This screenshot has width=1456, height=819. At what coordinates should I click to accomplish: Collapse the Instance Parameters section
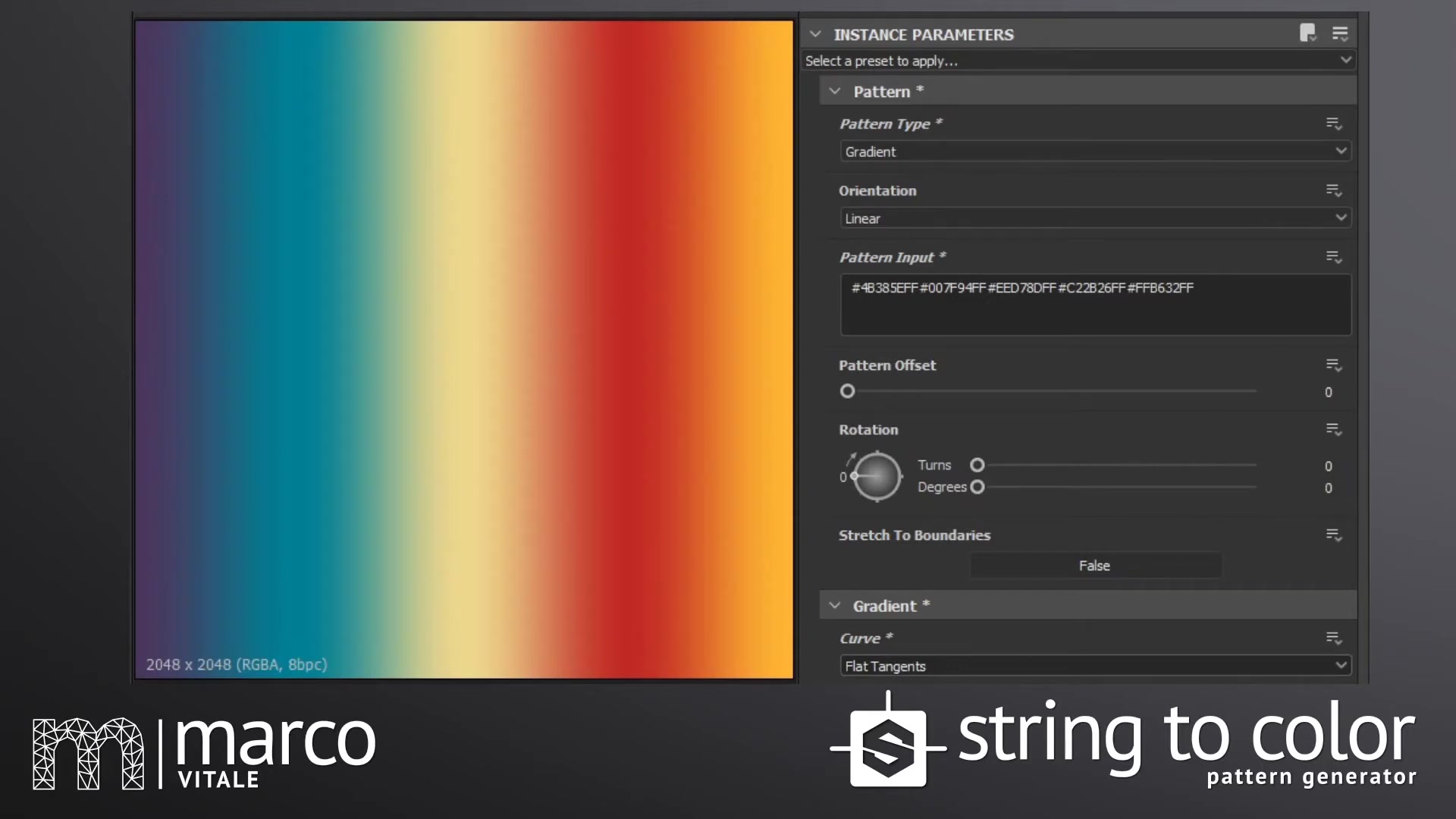[x=815, y=34]
